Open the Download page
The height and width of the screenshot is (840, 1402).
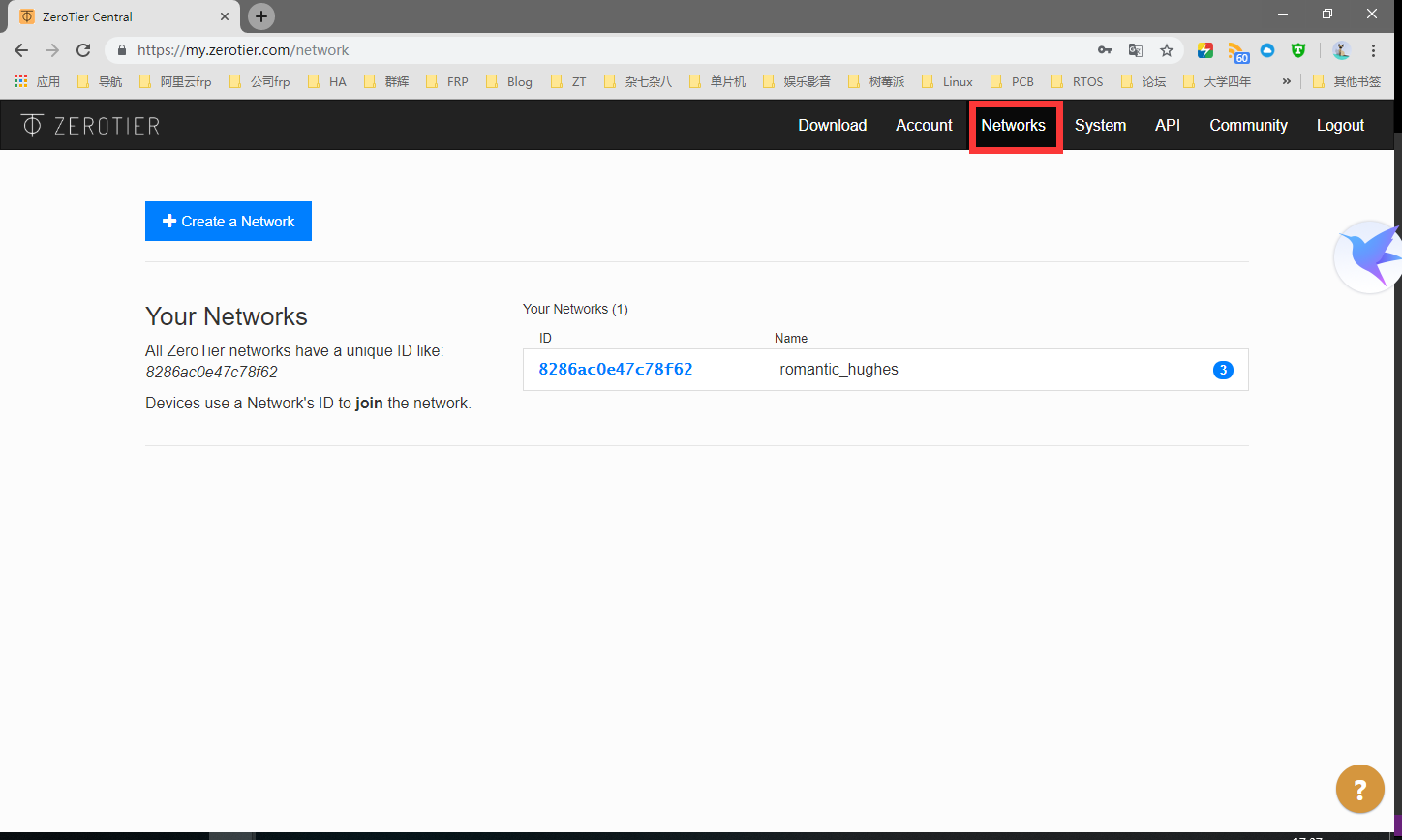(832, 125)
